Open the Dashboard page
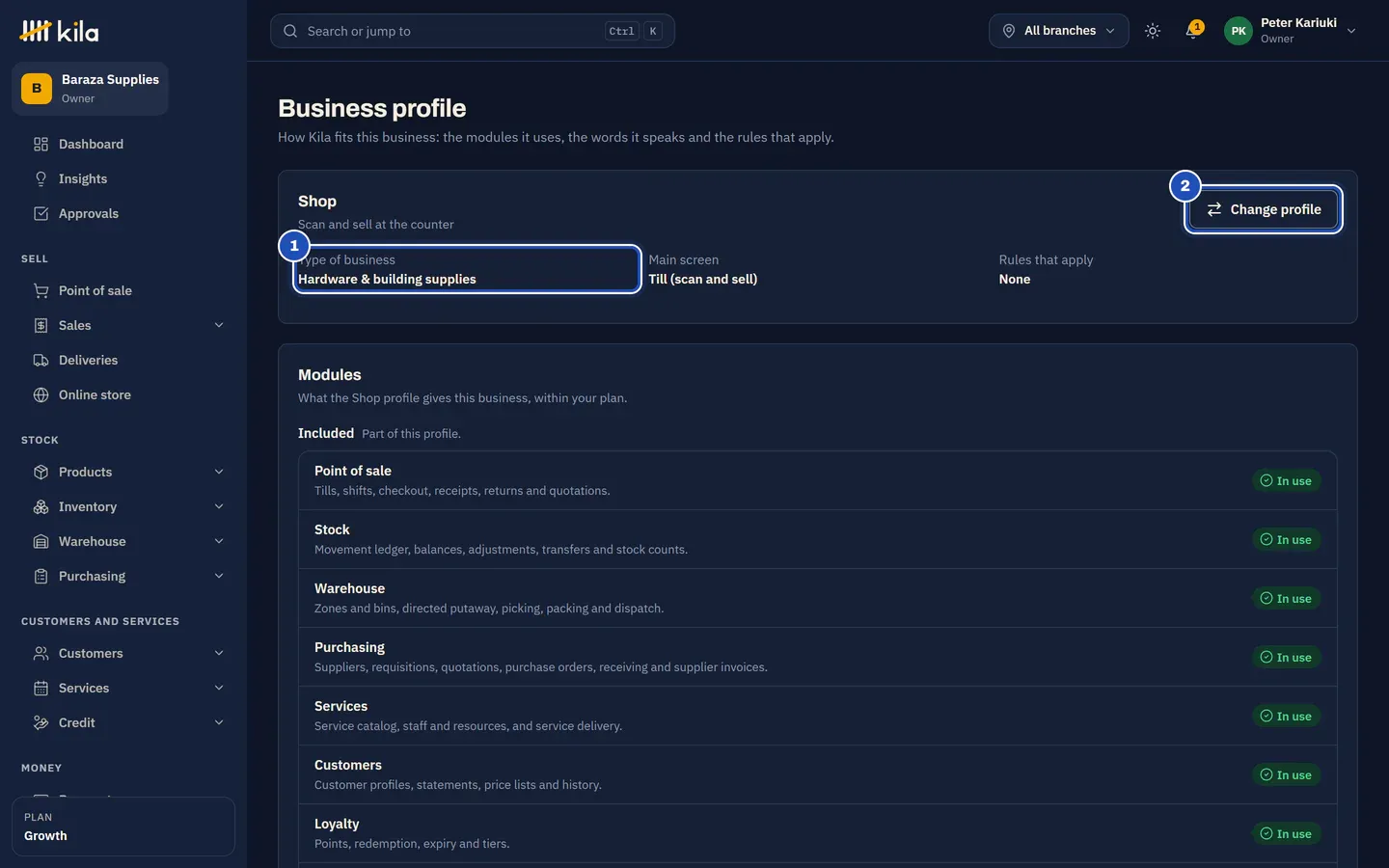Viewport: 1389px width, 868px height. point(123,145)
